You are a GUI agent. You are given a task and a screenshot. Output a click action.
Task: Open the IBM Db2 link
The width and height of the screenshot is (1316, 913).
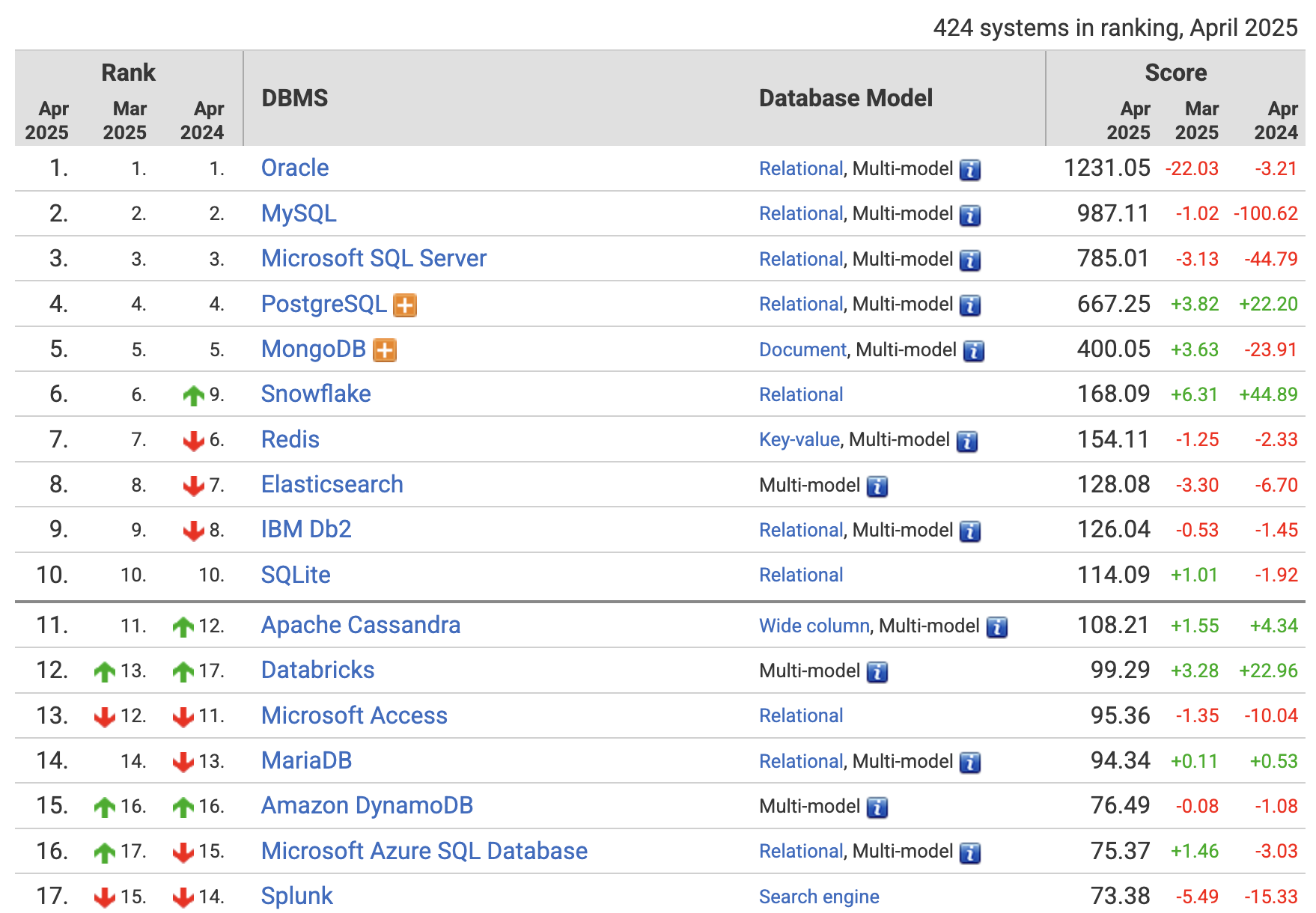306,529
